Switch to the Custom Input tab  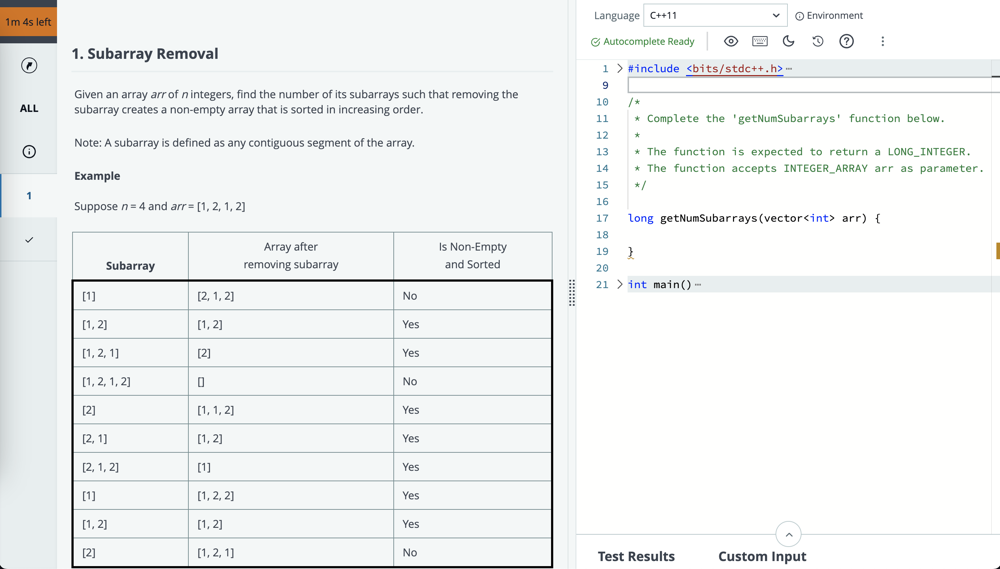(761, 556)
